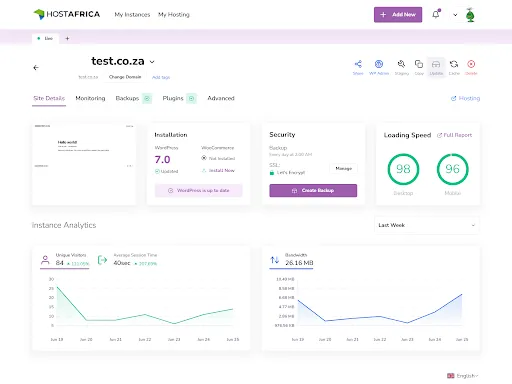Click the Desktop speed score 98
512x384 pixels.
[403, 169]
